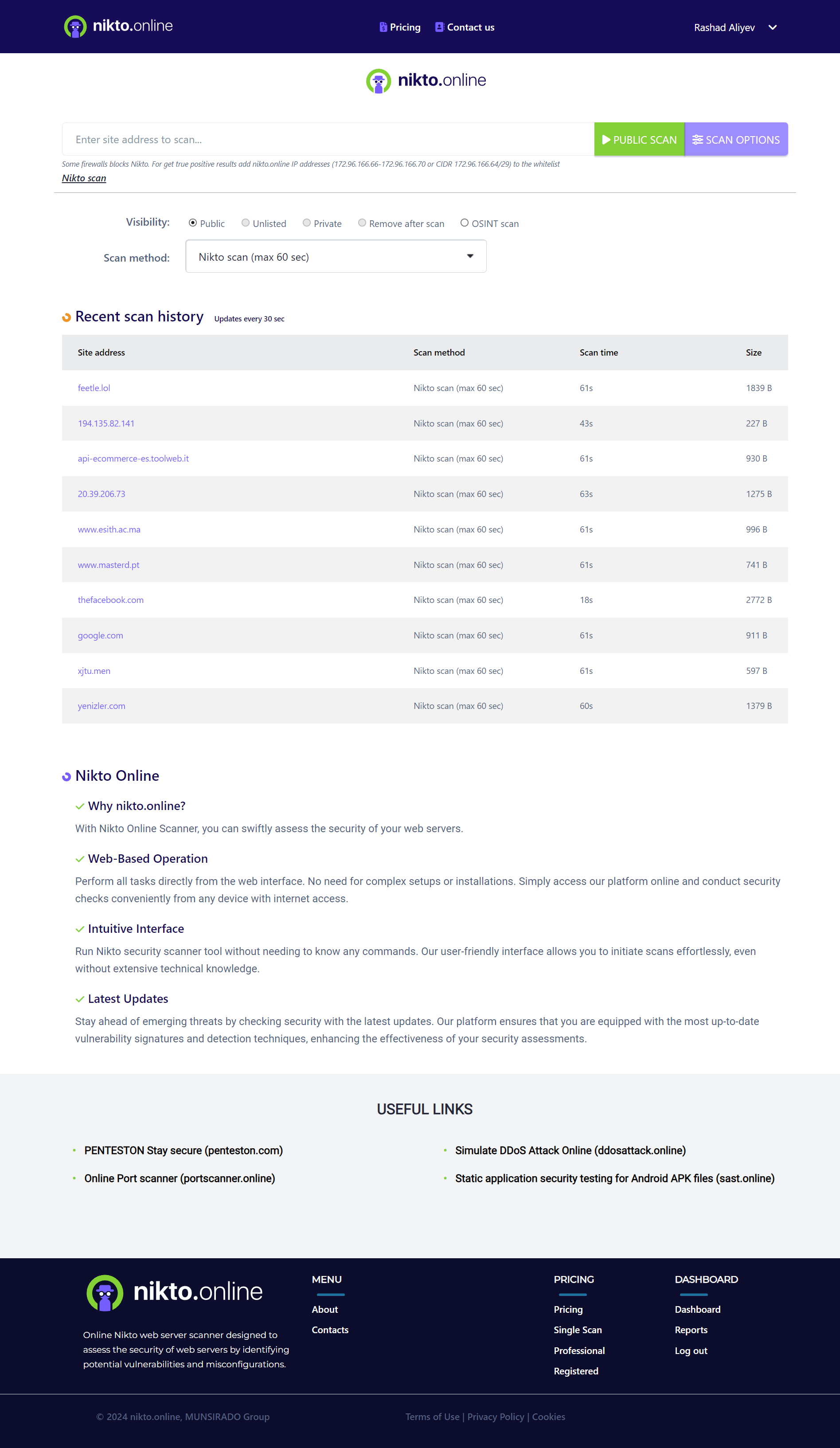The height and width of the screenshot is (1448, 840).
Task: Click the 18s scan time cell
Action: (586, 600)
